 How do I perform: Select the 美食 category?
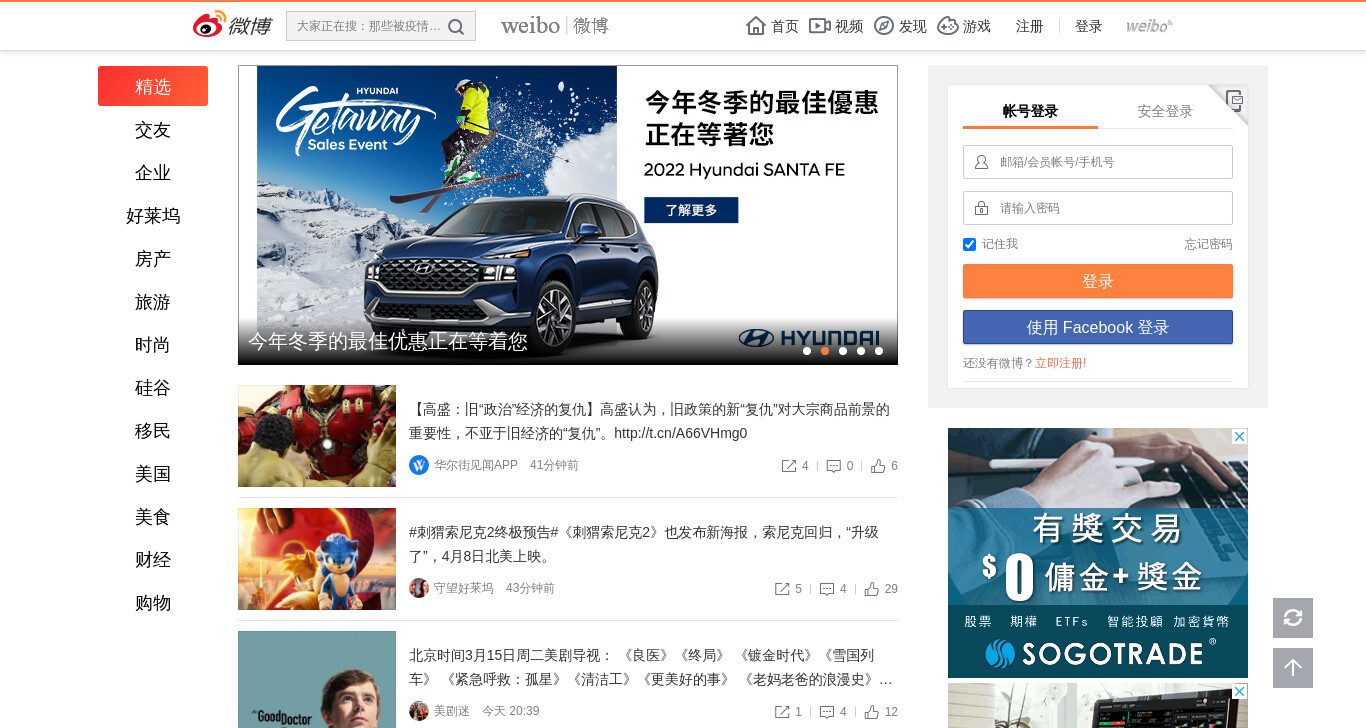tap(153, 517)
